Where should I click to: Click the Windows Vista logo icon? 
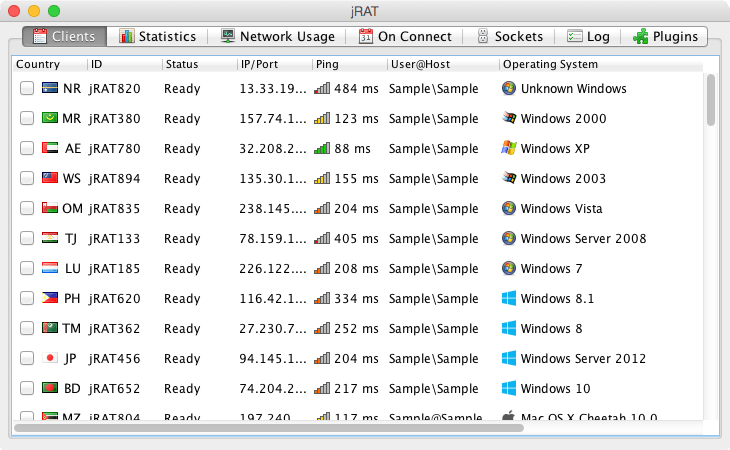[509, 209]
